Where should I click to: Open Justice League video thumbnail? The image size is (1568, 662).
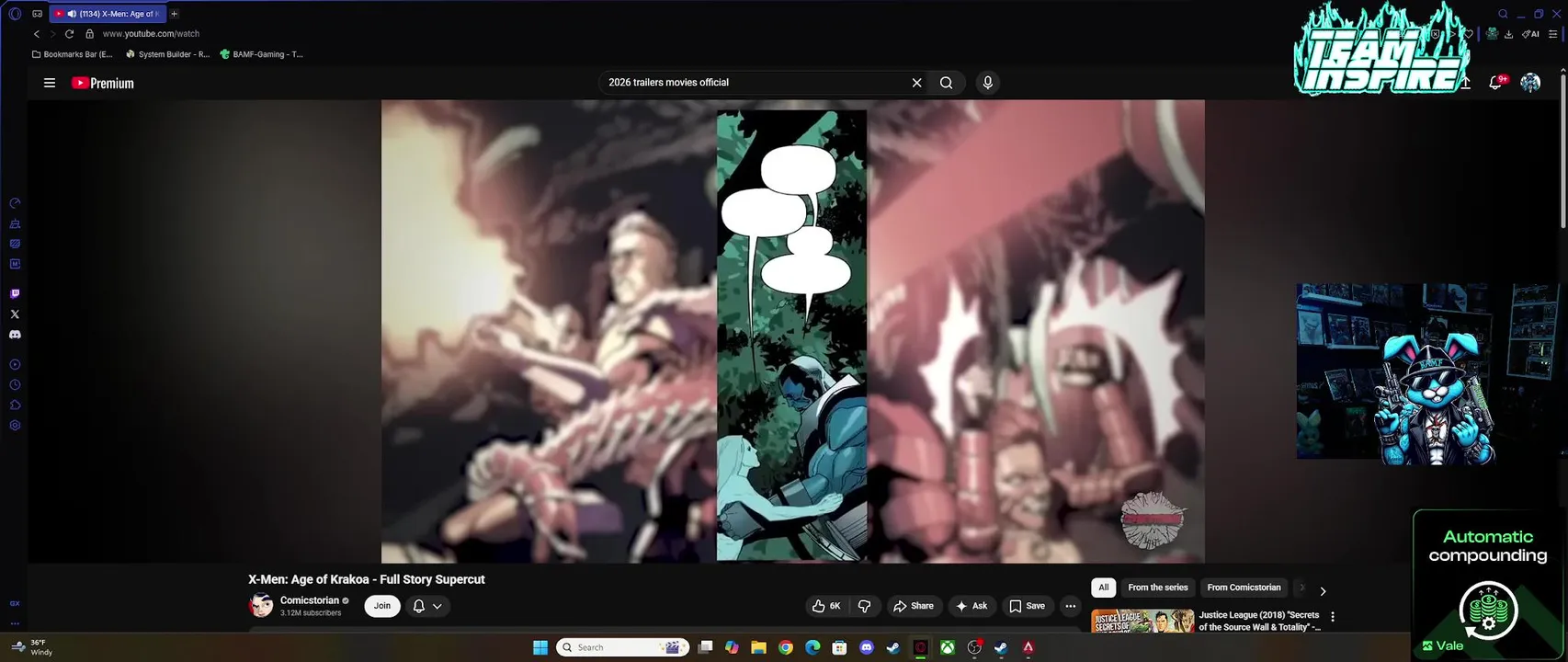tap(1142, 621)
